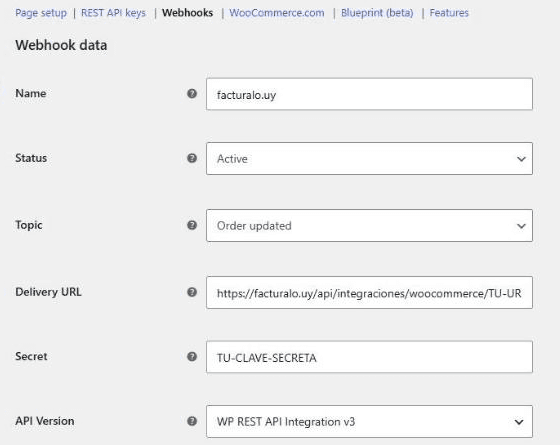Image resolution: width=560 pixels, height=445 pixels.
Task: Click the Topic label
Action: pyautogui.click(x=29, y=225)
